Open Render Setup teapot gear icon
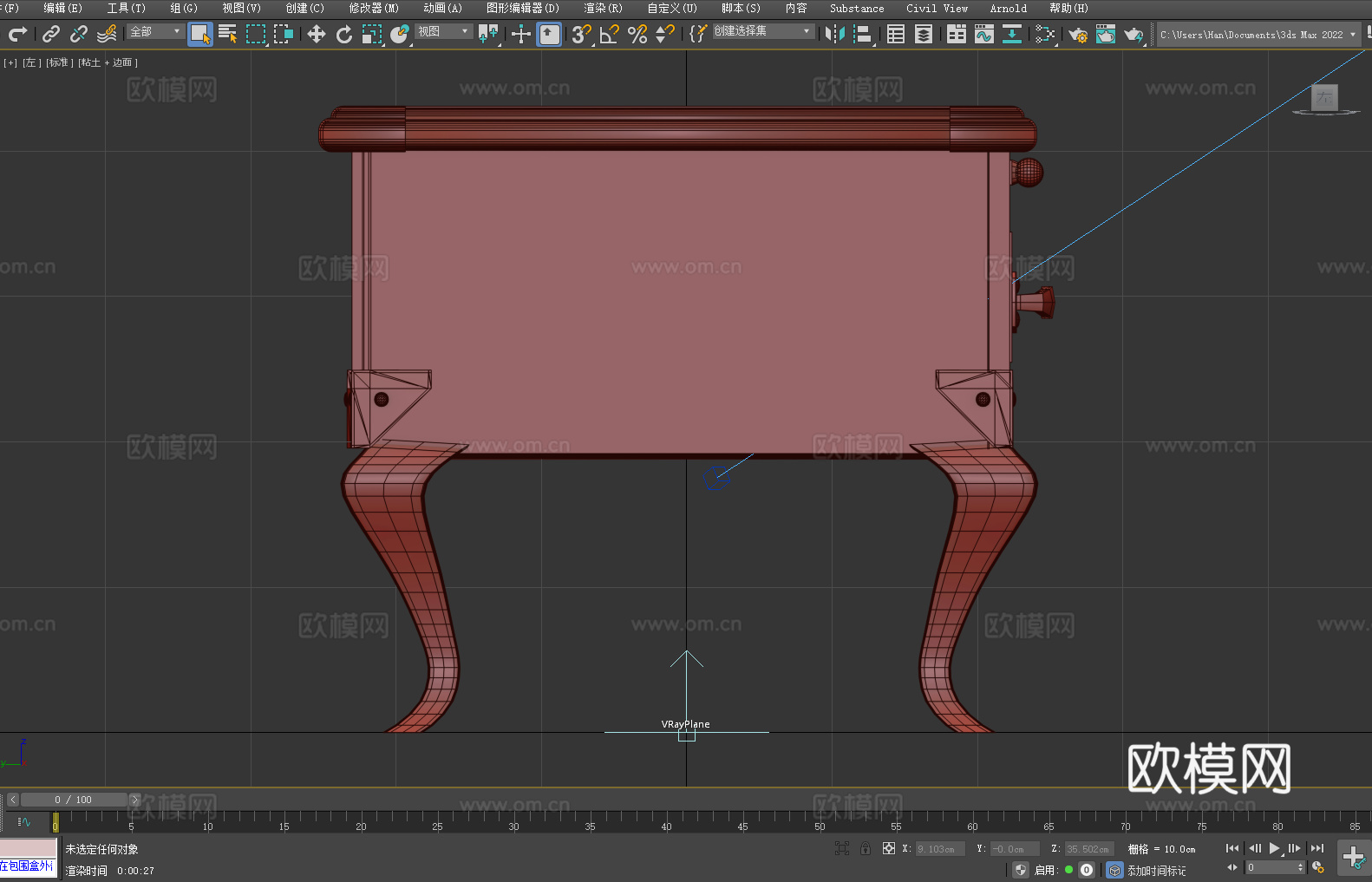Image resolution: width=1372 pixels, height=882 pixels. 1078,34
